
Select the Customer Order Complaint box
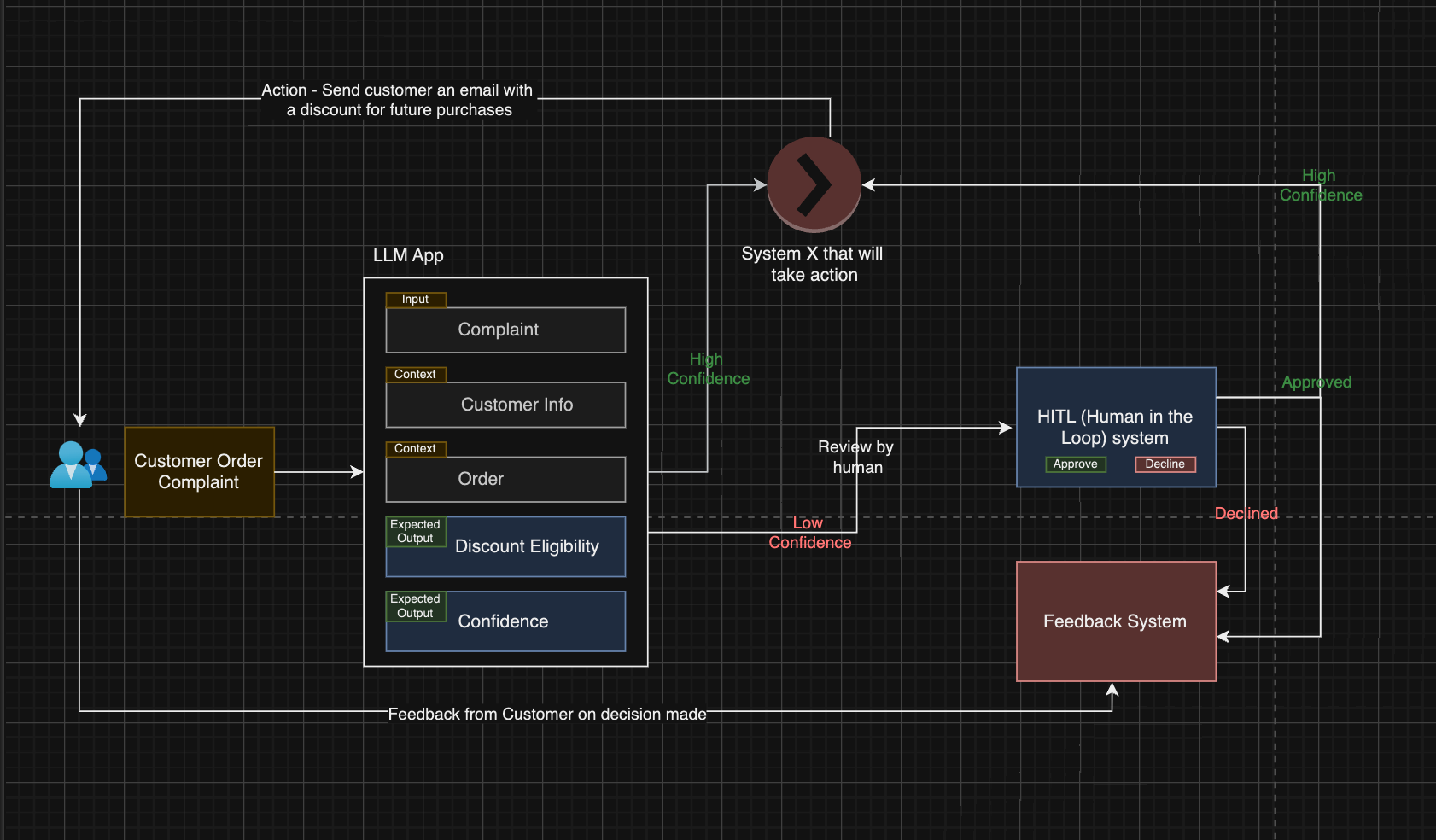tap(199, 471)
